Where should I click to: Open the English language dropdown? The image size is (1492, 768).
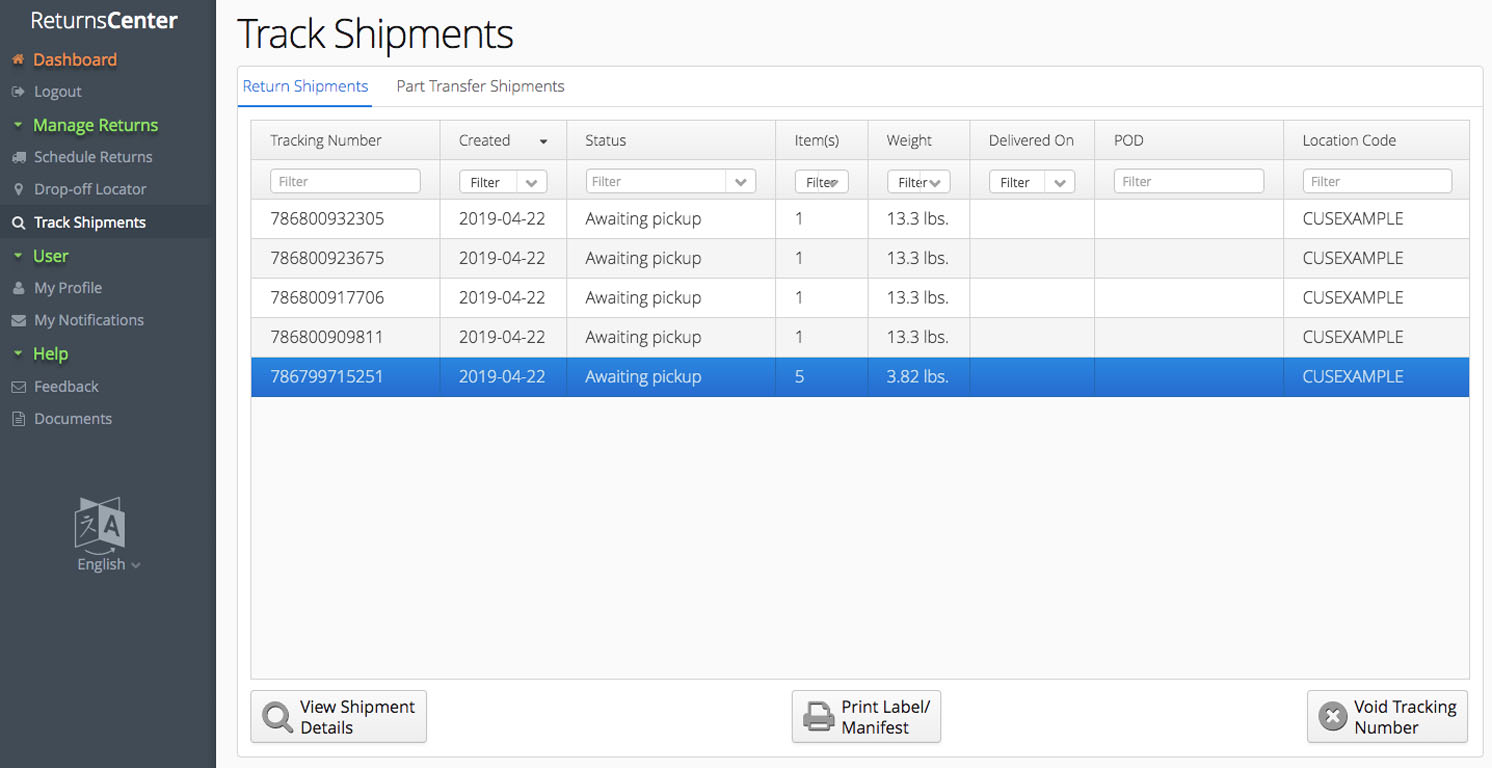(109, 565)
